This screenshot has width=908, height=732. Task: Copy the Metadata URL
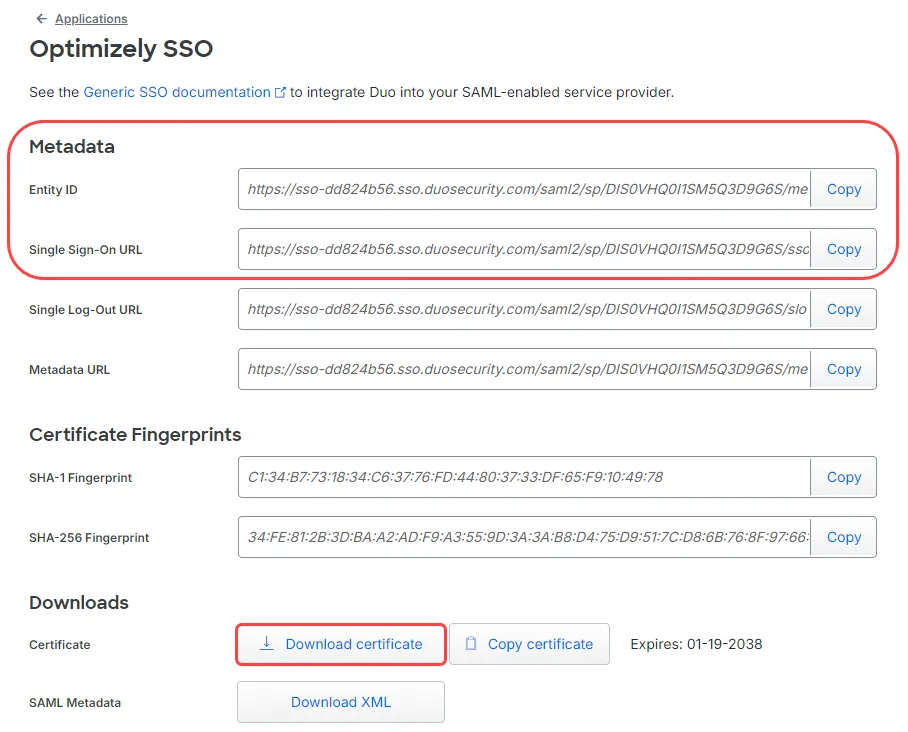click(x=843, y=369)
